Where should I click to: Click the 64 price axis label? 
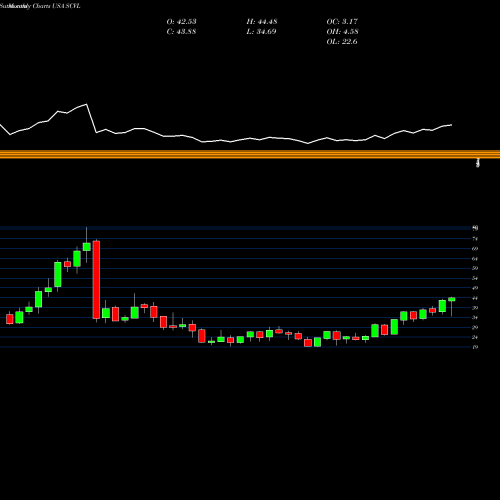(x=475, y=258)
